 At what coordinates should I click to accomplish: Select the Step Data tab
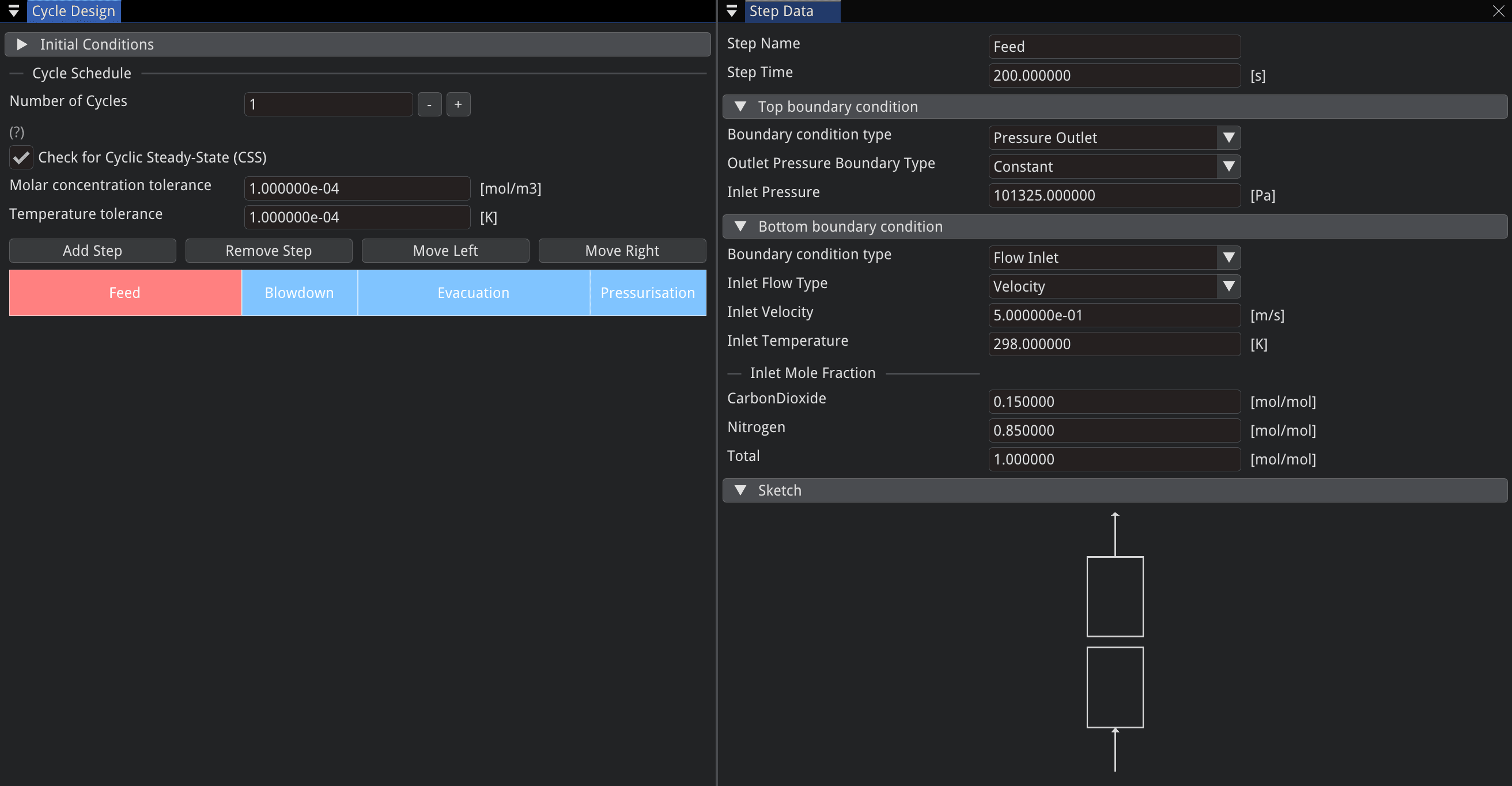792,11
